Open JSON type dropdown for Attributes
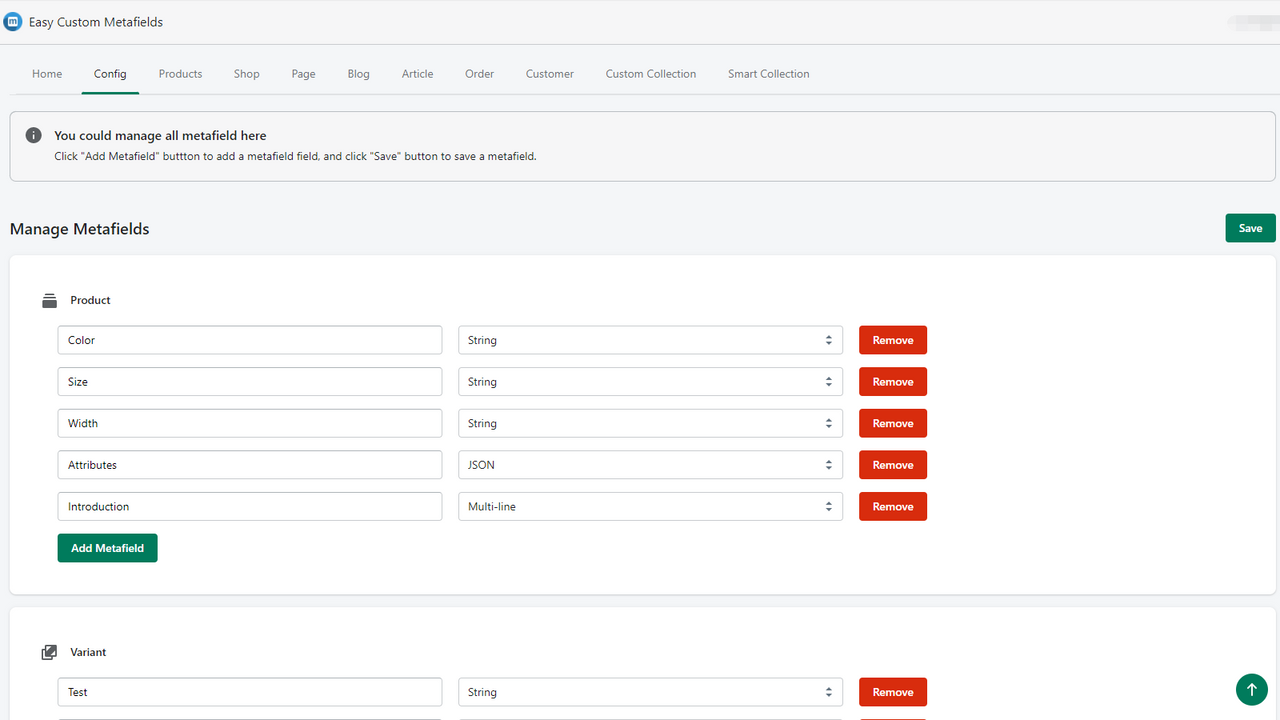The width and height of the screenshot is (1280, 720). tap(651, 465)
